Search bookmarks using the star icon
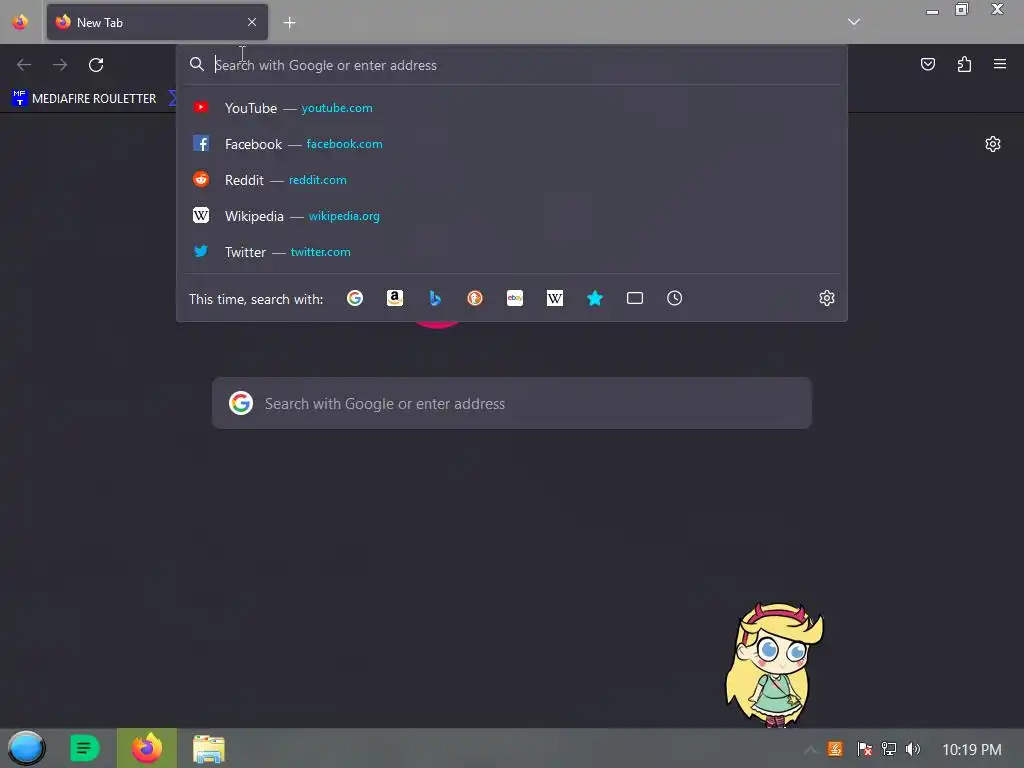This screenshot has width=1024, height=768. (595, 298)
